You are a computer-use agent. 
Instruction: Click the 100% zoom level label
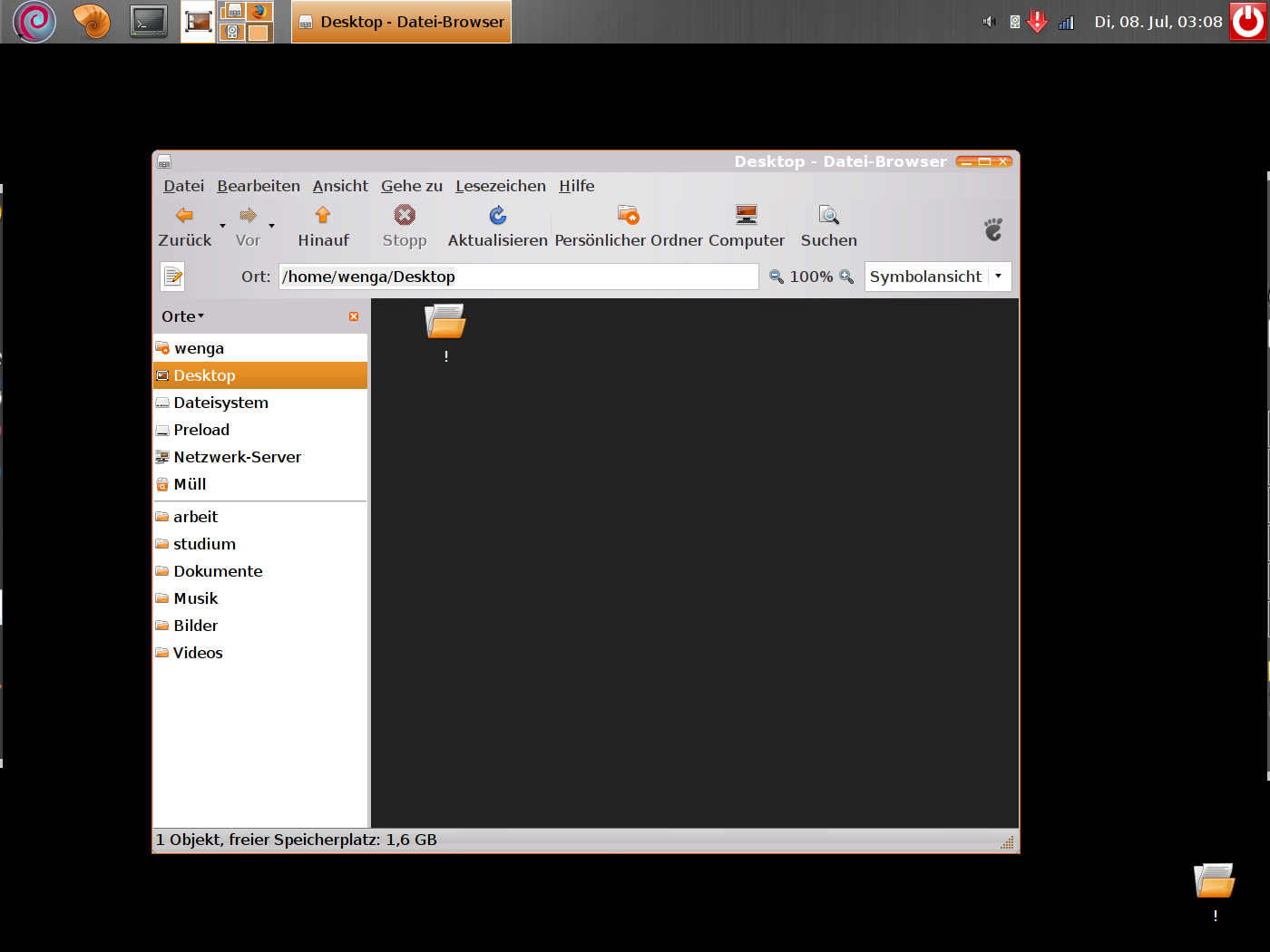[x=811, y=277]
